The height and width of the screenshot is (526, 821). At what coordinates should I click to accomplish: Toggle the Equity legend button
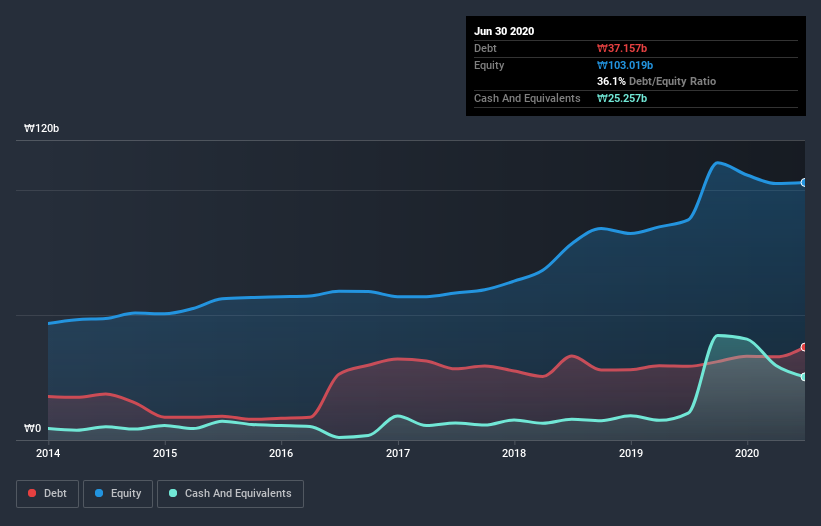118,494
